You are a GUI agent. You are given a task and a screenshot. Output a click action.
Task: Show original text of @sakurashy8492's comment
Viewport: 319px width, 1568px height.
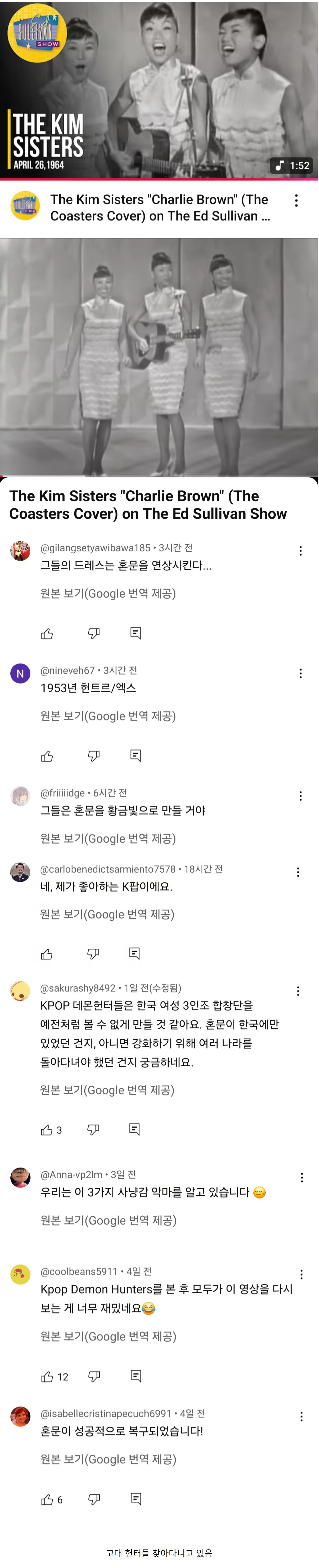click(x=107, y=1090)
